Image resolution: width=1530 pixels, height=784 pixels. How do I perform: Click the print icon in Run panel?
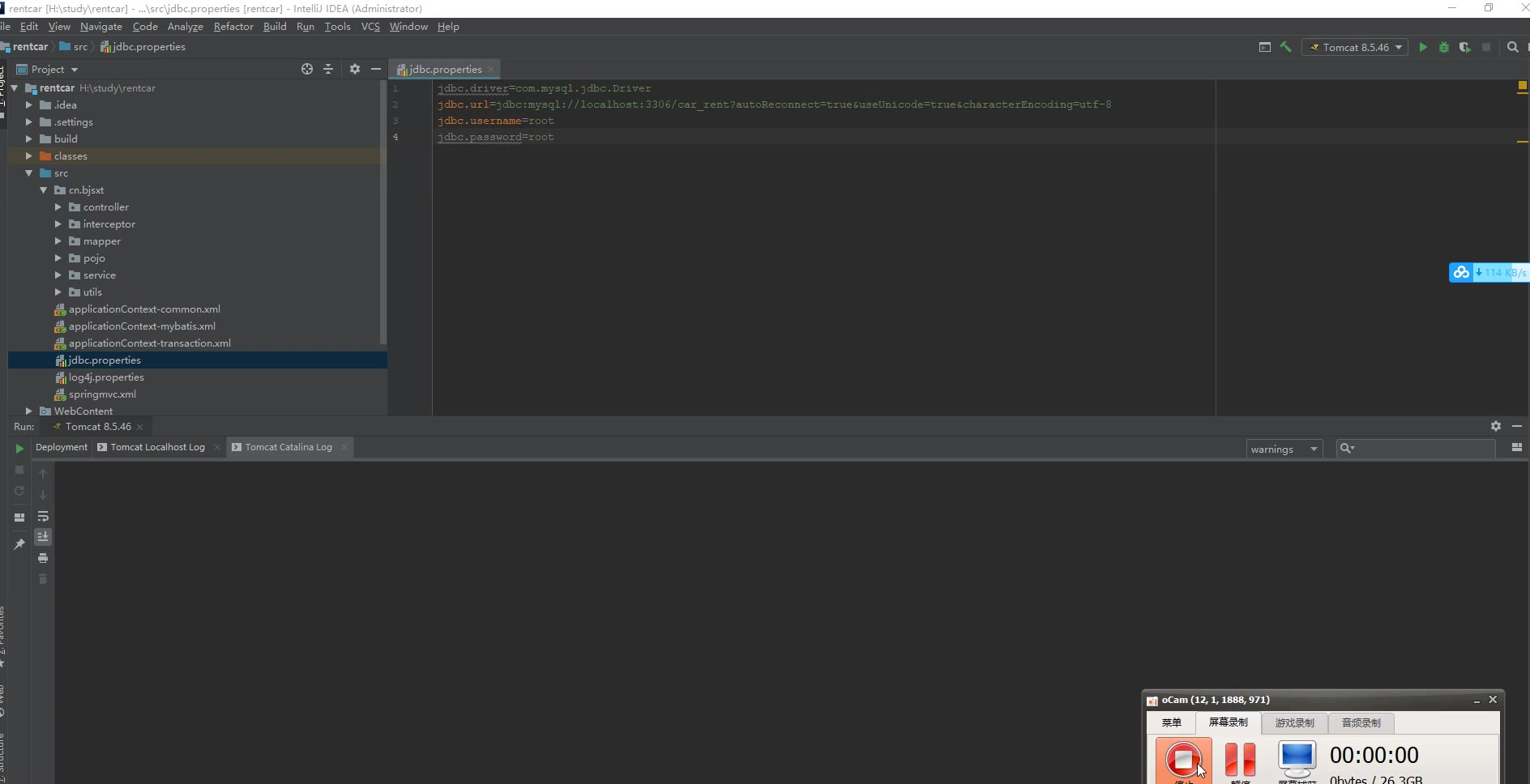pos(43,558)
